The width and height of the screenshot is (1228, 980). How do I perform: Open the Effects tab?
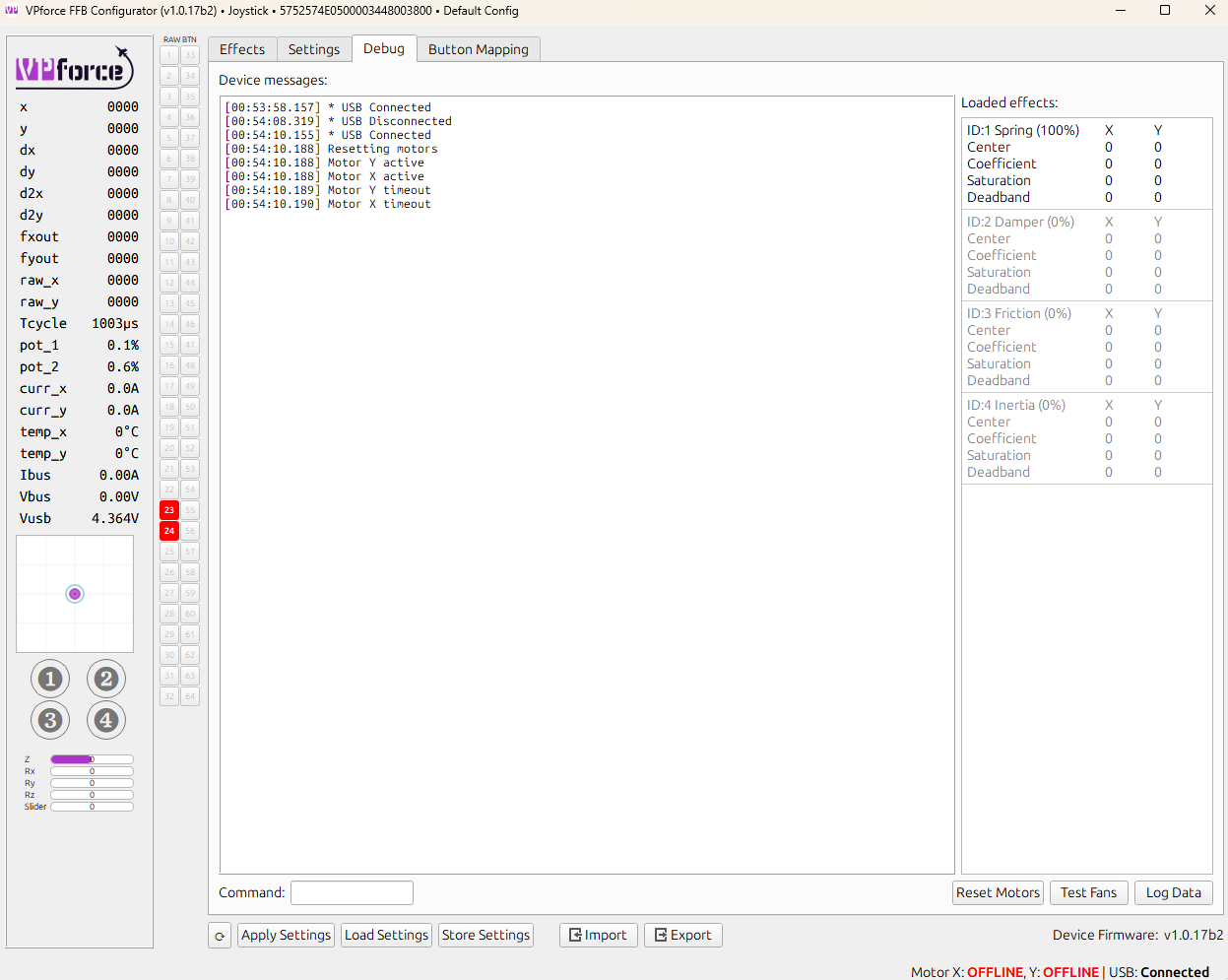click(x=242, y=49)
